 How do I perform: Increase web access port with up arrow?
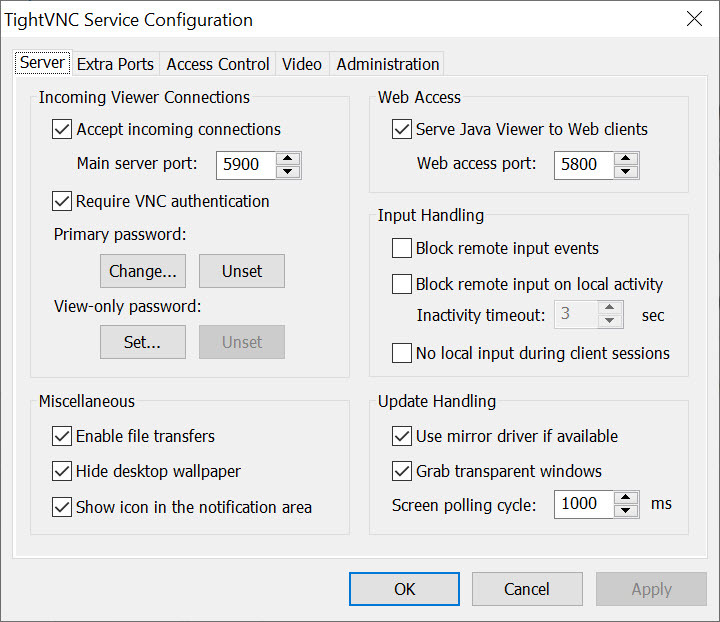[626, 158]
